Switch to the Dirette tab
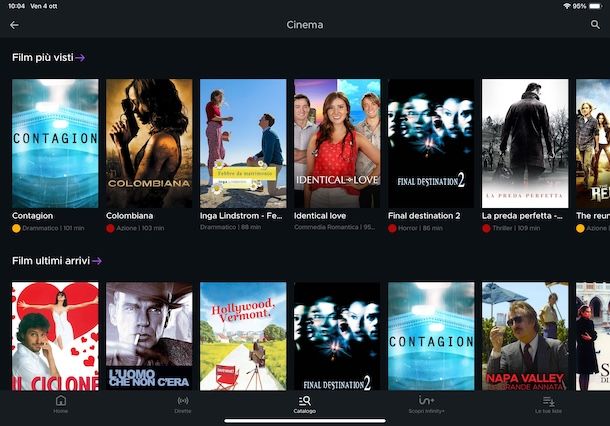 point(183,404)
